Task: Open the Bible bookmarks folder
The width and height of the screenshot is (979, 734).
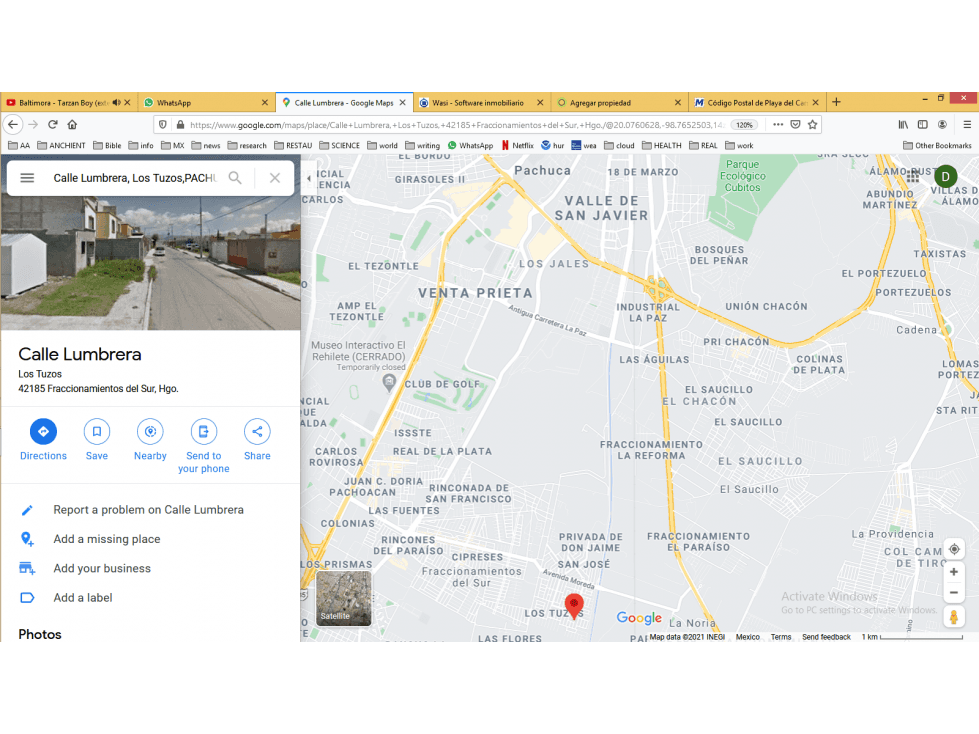Action: tap(107, 145)
